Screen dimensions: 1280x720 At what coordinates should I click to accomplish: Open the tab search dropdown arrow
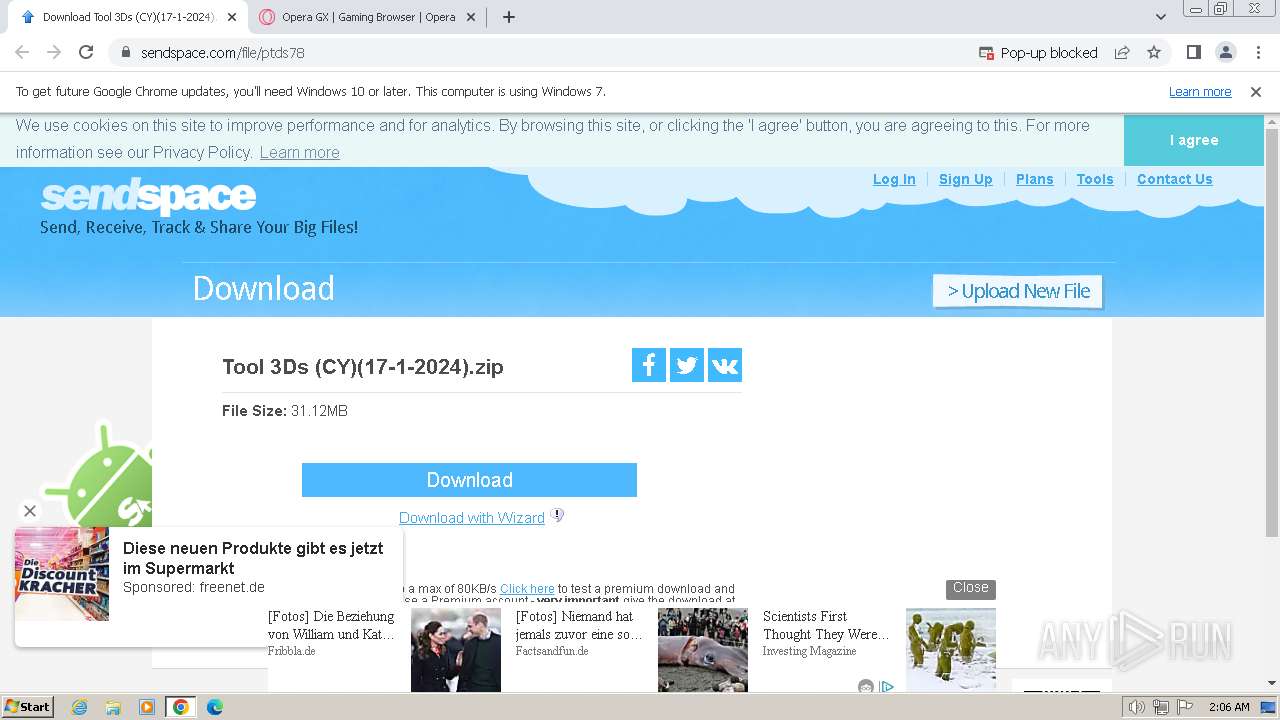[x=1160, y=17]
